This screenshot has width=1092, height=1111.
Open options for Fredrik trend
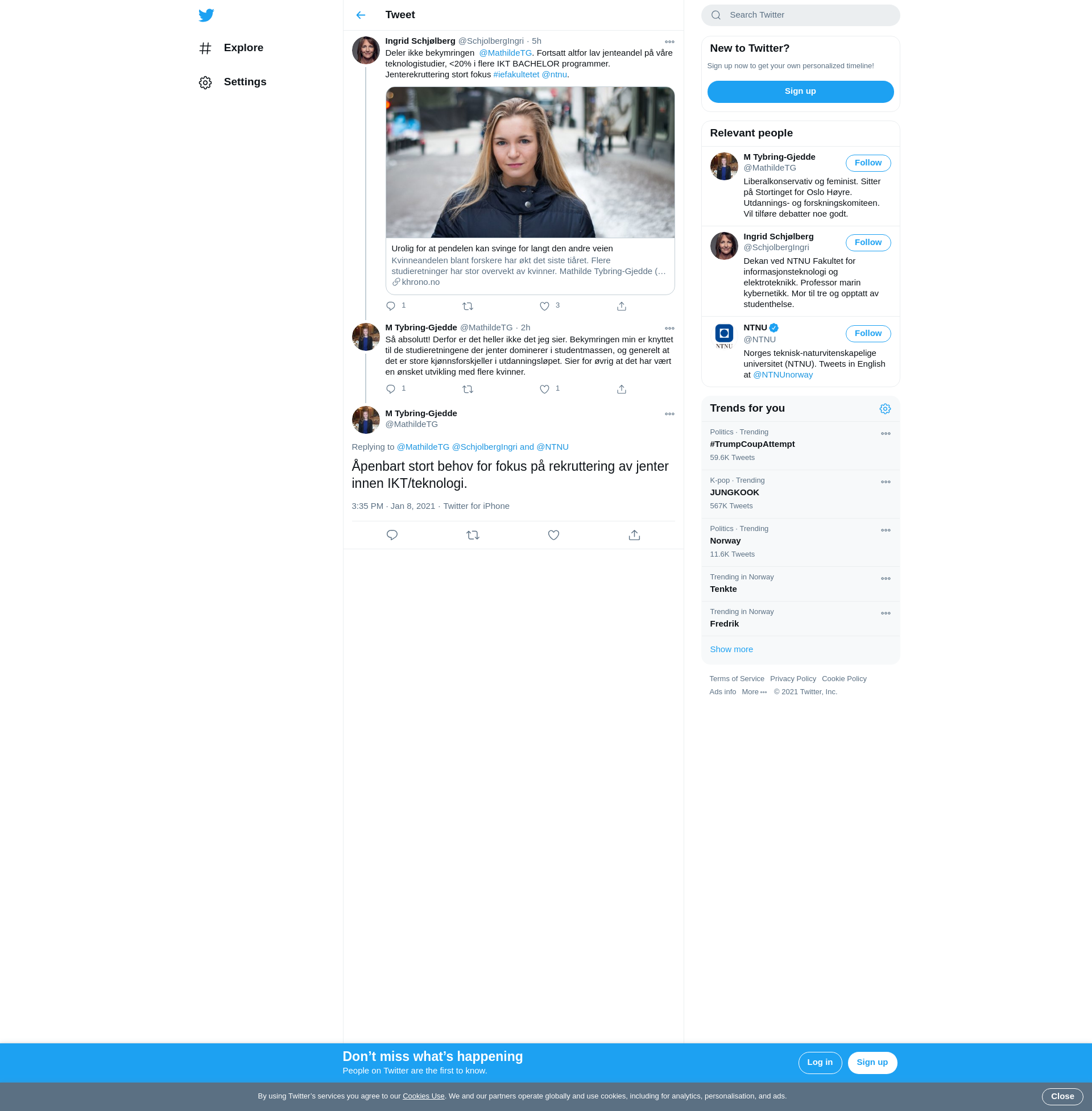(886, 613)
